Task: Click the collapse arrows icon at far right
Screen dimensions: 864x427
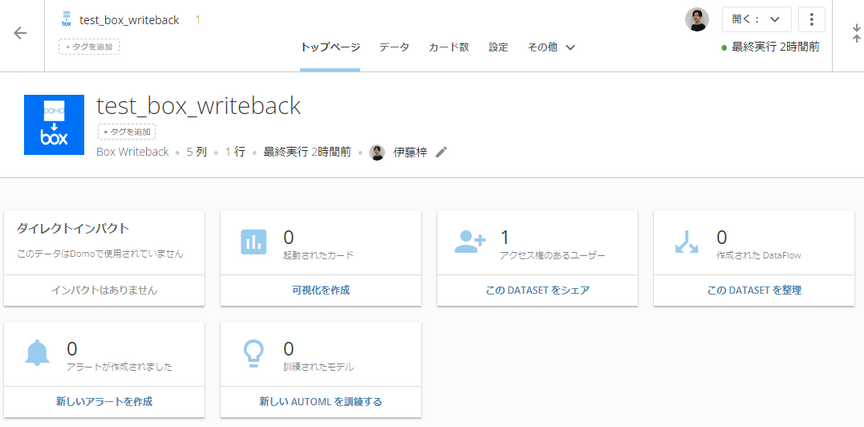Action: pos(856,33)
